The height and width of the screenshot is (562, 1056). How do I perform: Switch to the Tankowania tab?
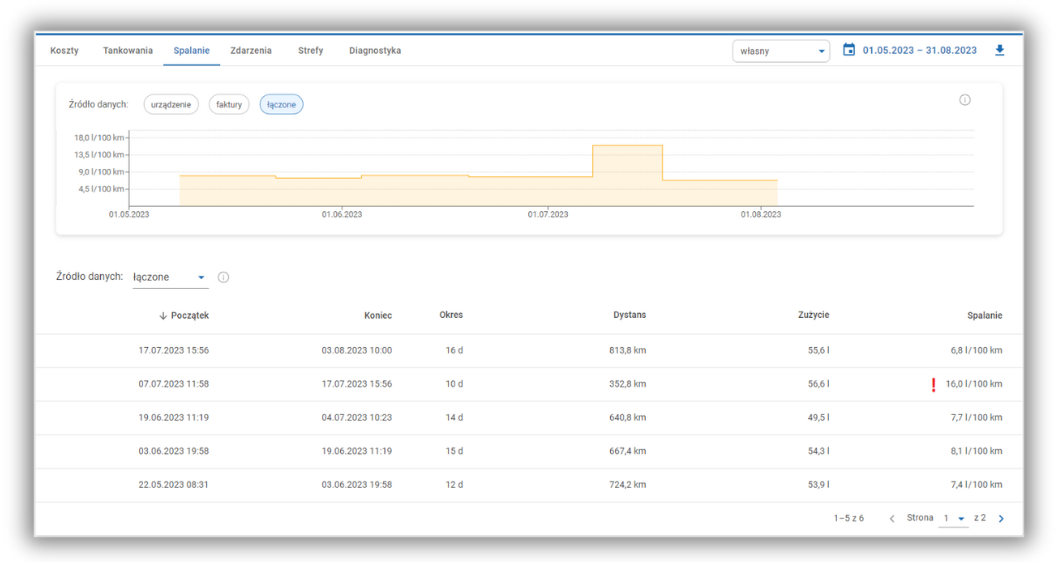pyautogui.click(x=128, y=51)
